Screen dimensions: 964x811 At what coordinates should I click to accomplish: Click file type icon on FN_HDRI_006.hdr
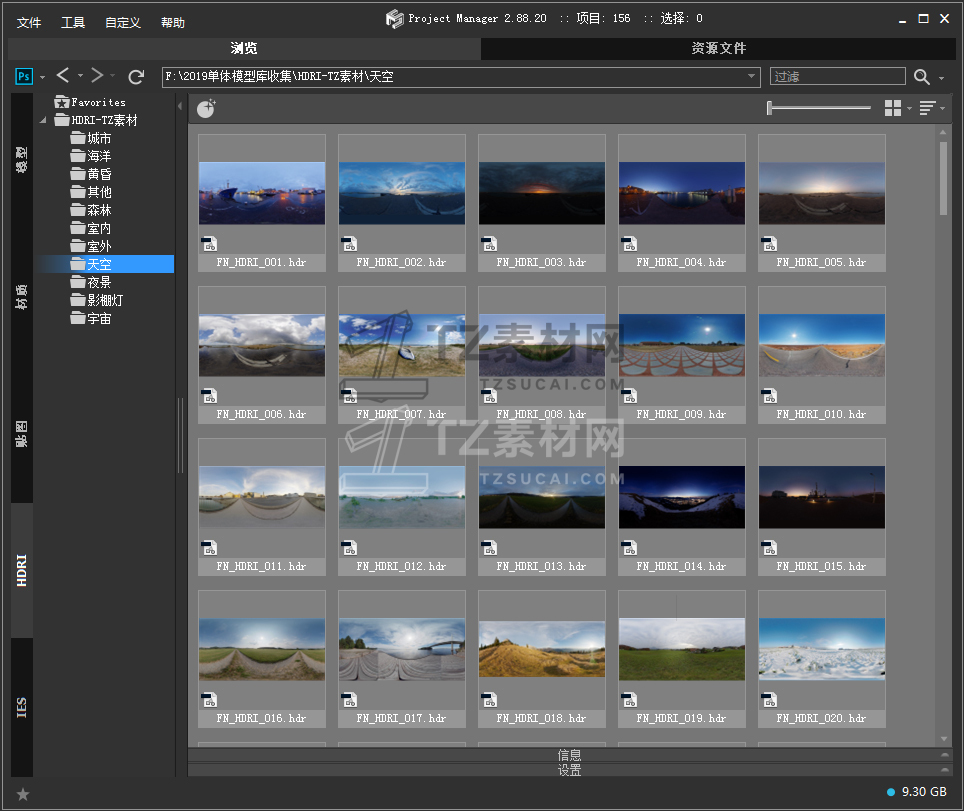[210, 396]
